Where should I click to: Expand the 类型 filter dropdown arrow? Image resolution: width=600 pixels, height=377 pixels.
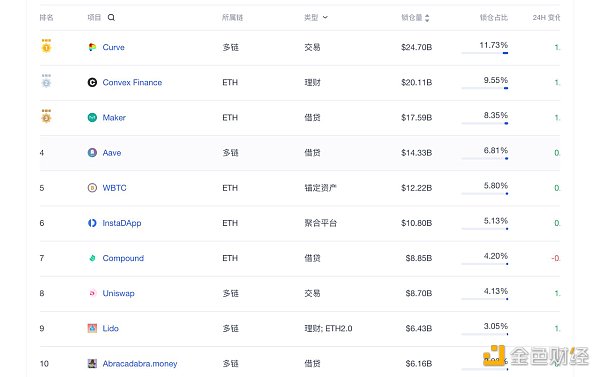[325, 18]
